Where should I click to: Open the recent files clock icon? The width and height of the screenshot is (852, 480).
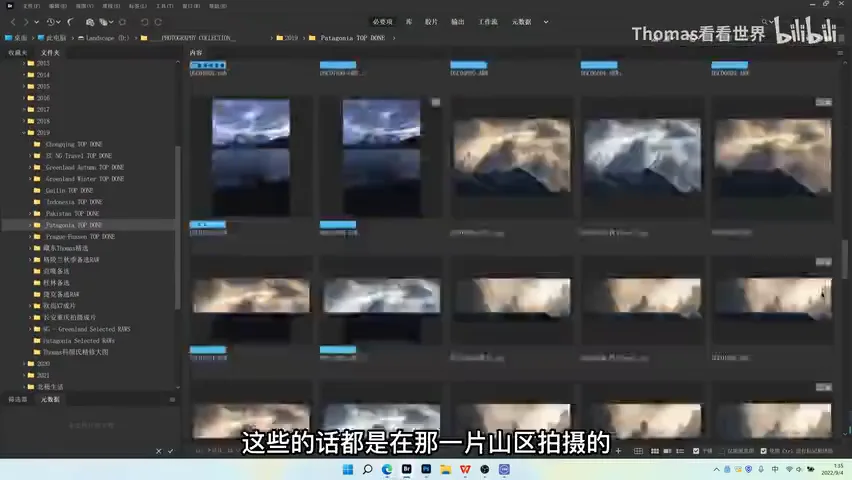51,22
